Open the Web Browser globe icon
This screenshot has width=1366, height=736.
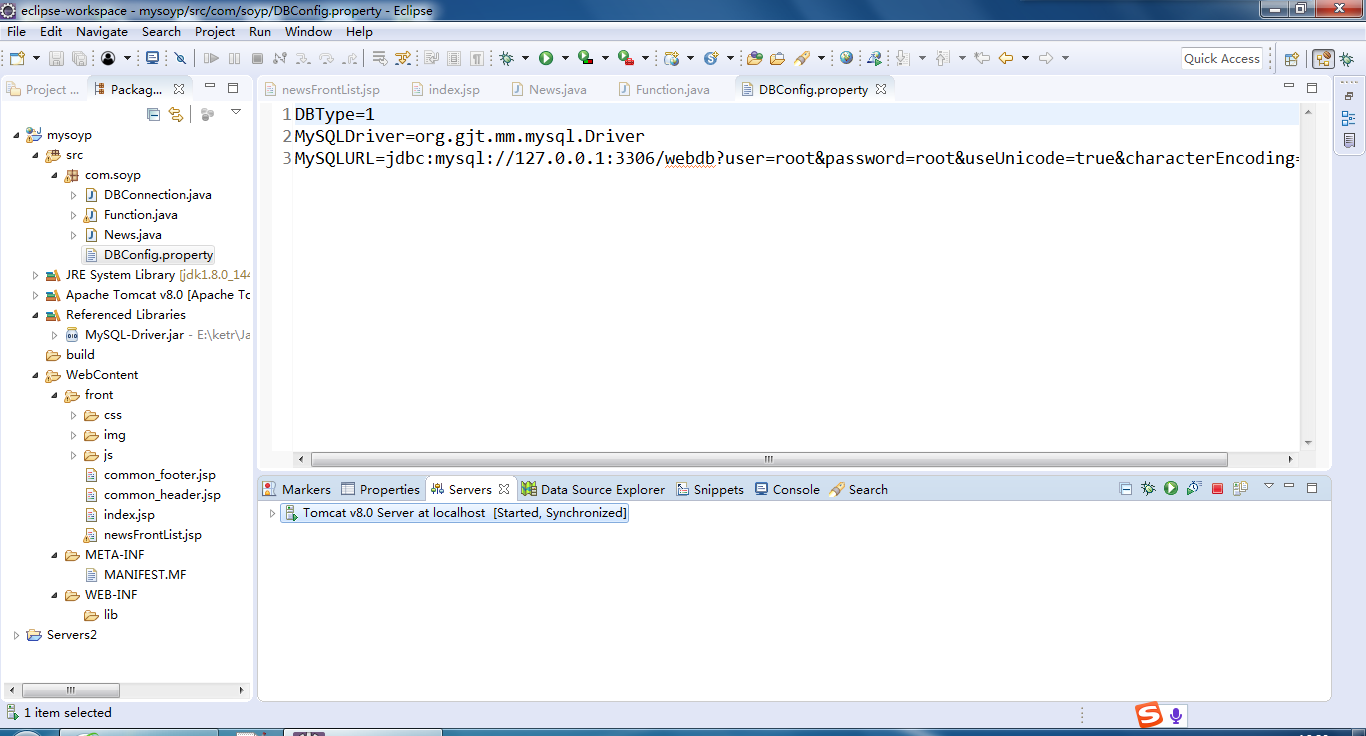coord(846,58)
